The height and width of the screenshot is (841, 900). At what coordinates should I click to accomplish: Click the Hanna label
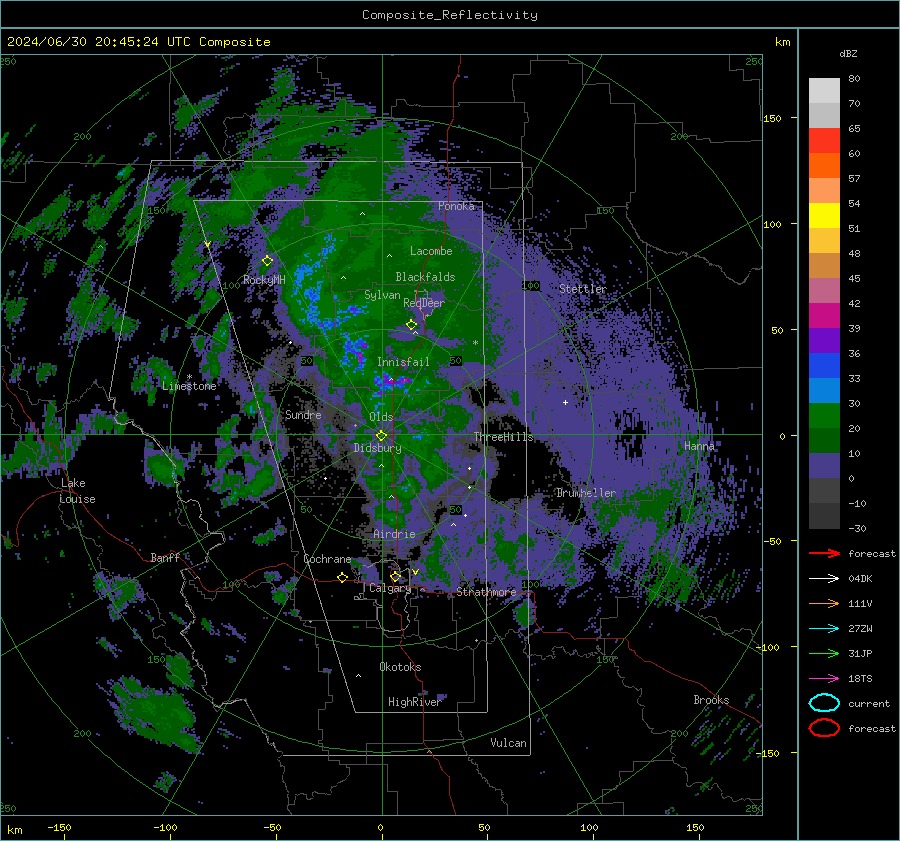[x=699, y=445]
